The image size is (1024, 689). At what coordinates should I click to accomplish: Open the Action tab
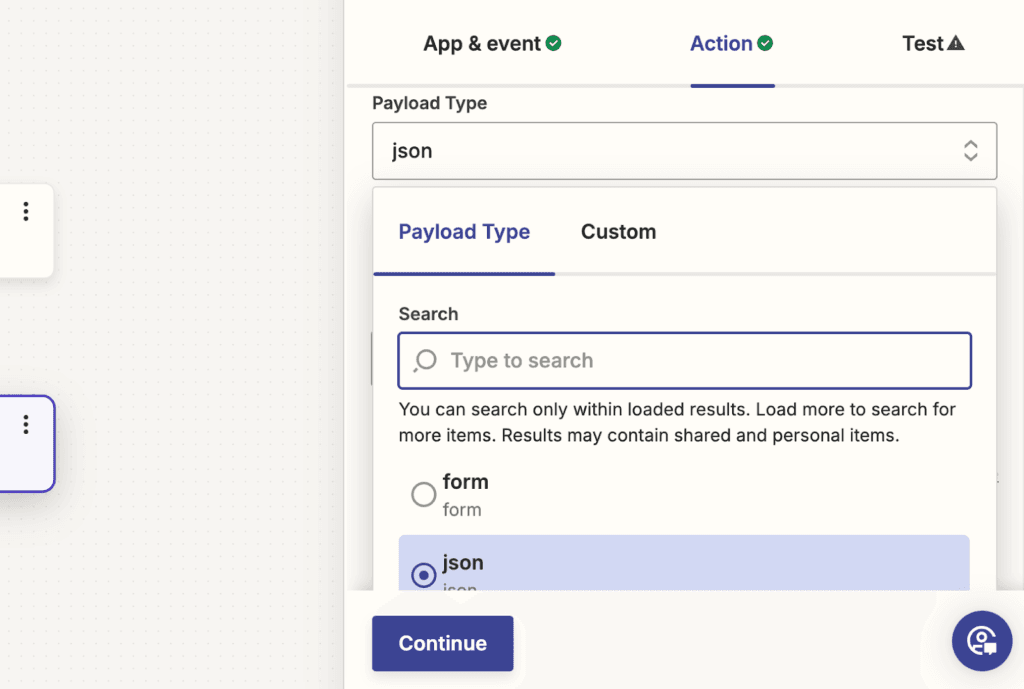point(720,43)
